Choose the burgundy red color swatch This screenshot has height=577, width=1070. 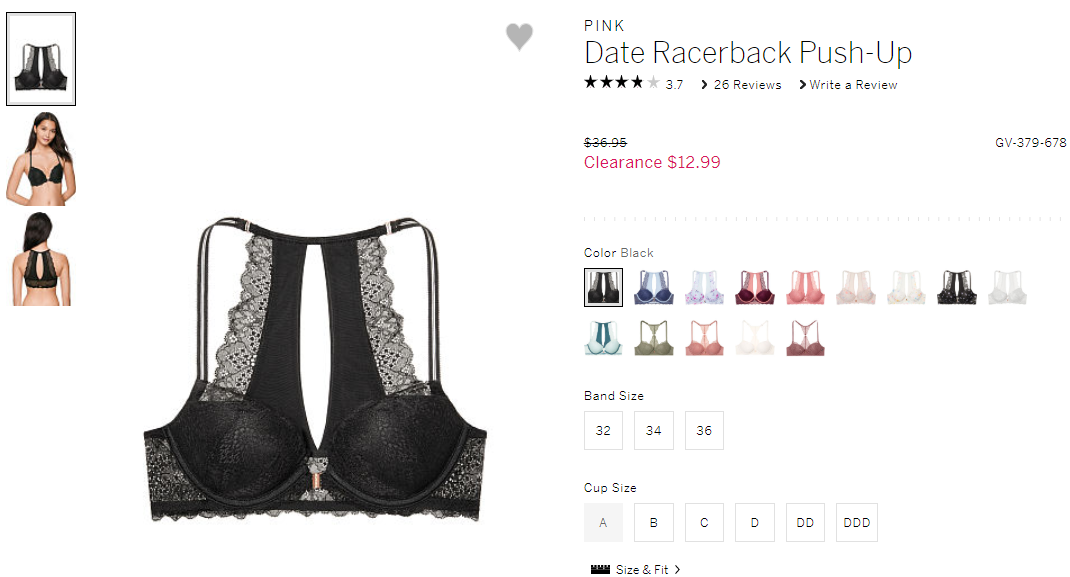[x=755, y=287]
